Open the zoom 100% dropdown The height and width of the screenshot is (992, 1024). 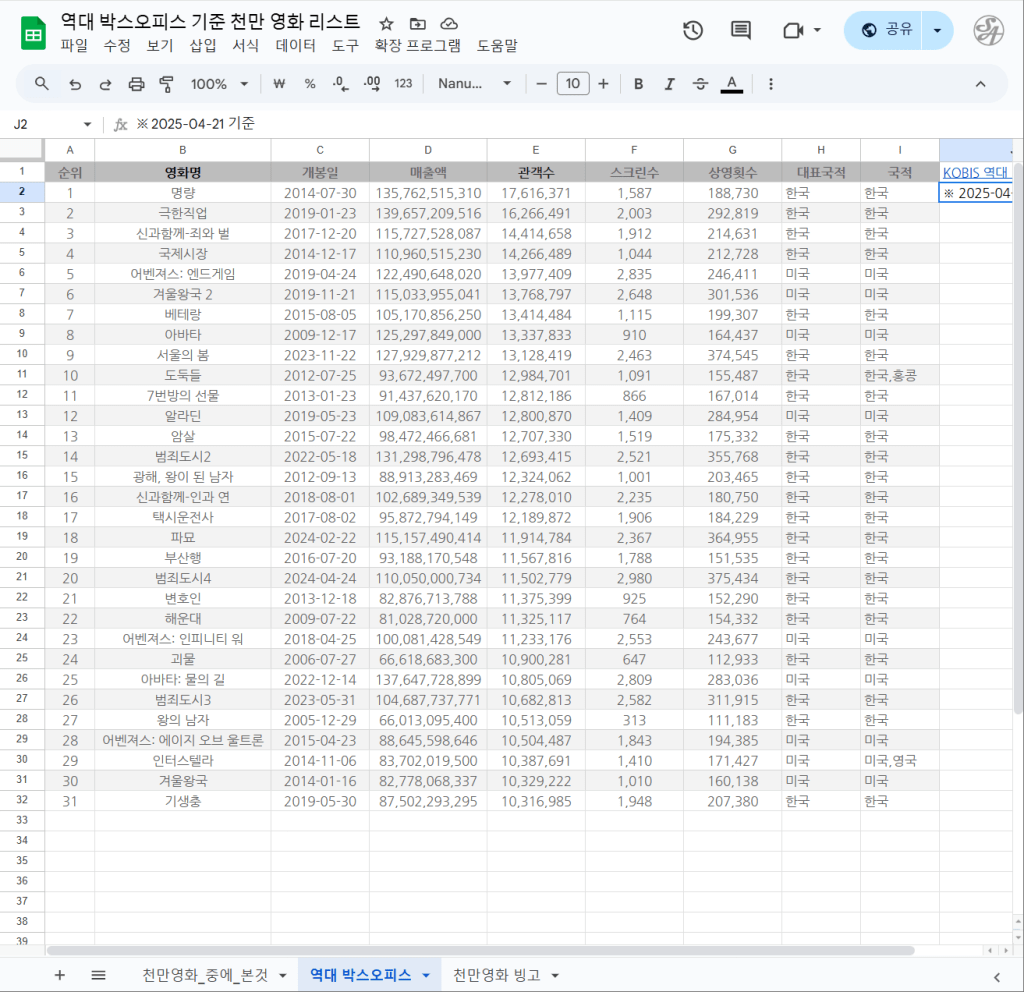(x=219, y=84)
